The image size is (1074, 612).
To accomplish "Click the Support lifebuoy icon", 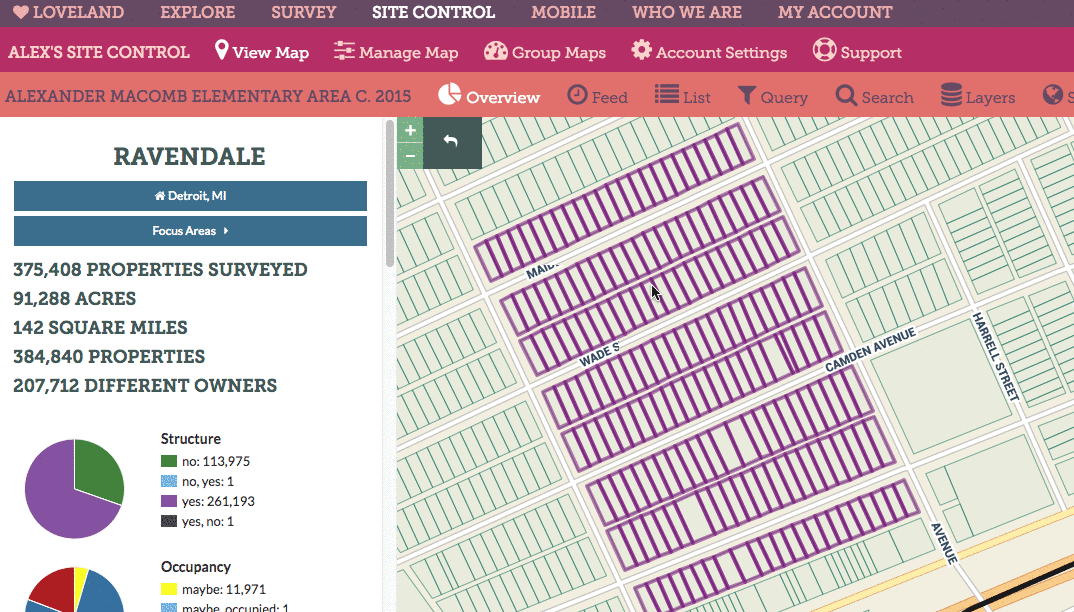I will tap(824, 51).
